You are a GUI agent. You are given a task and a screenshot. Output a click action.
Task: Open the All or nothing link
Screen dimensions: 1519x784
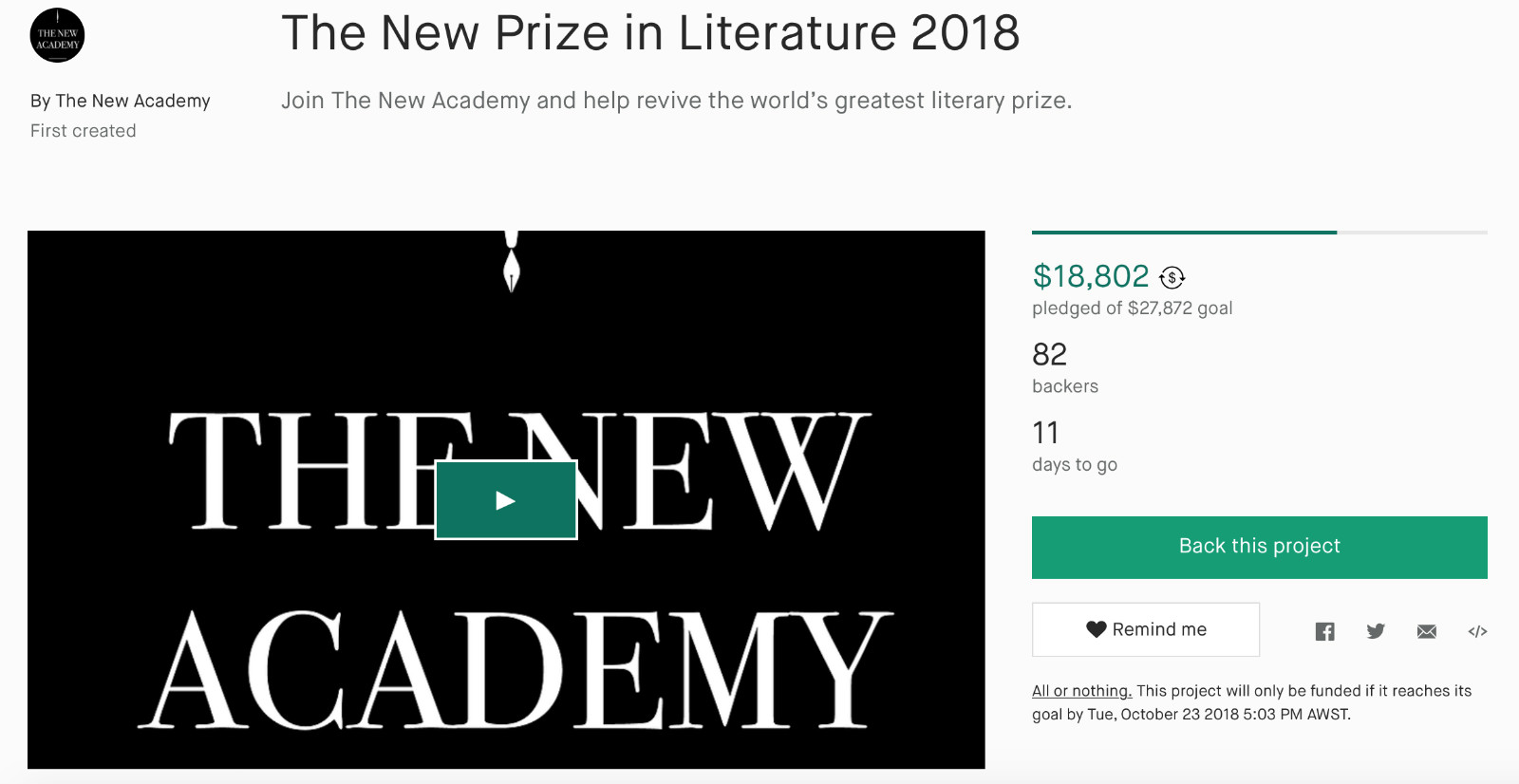[1081, 691]
